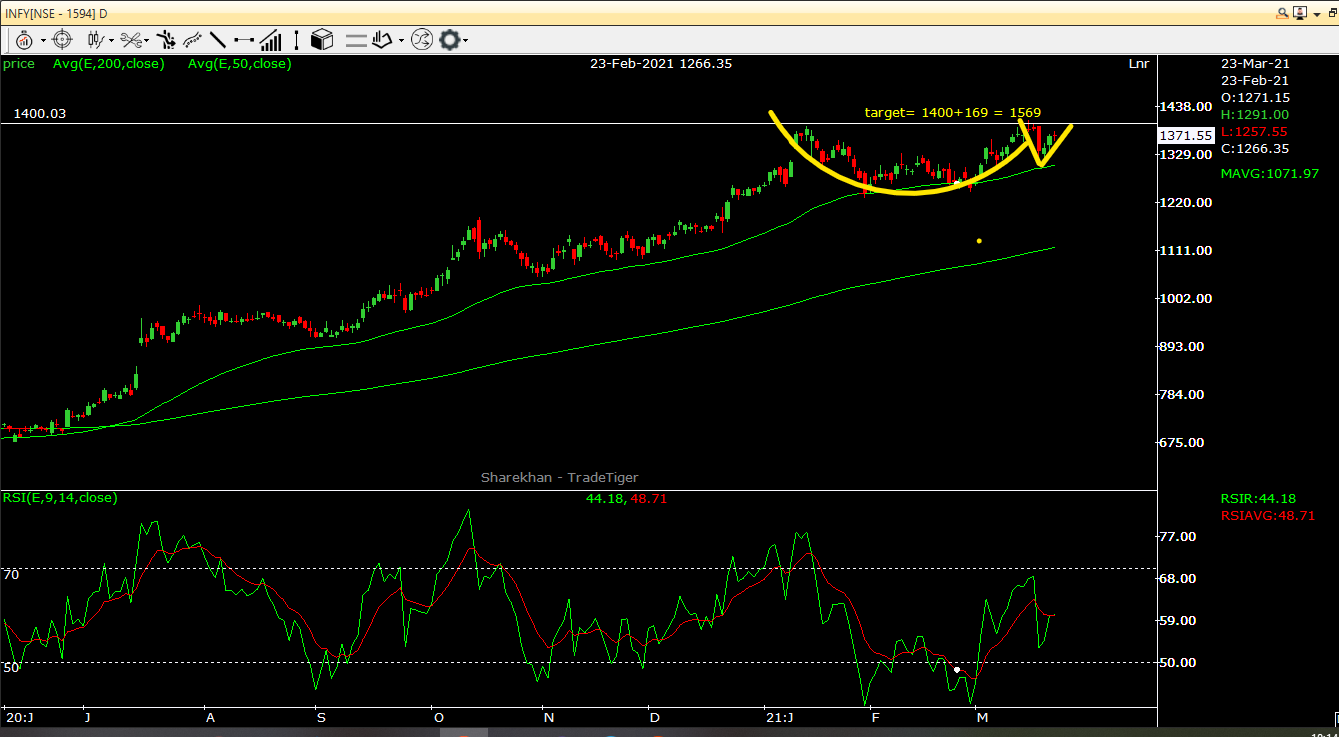Viewport: 1339px width, 737px height.
Task: Click the 'Lnr' scale label
Action: pos(1139,64)
